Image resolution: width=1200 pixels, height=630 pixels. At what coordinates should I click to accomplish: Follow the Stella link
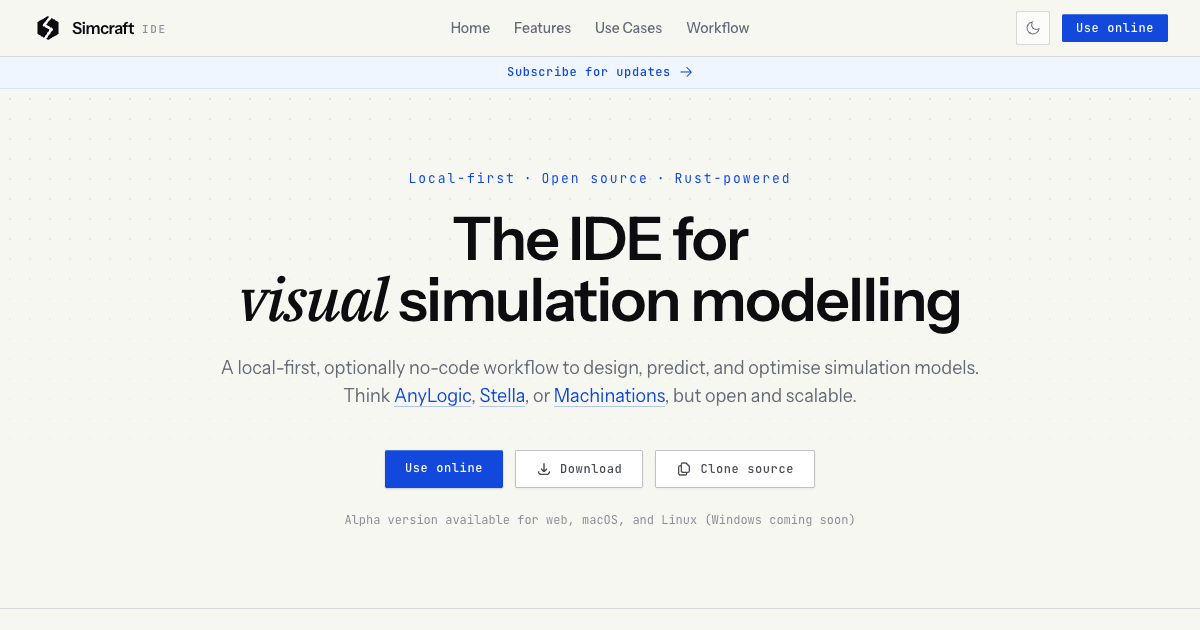tap(502, 396)
